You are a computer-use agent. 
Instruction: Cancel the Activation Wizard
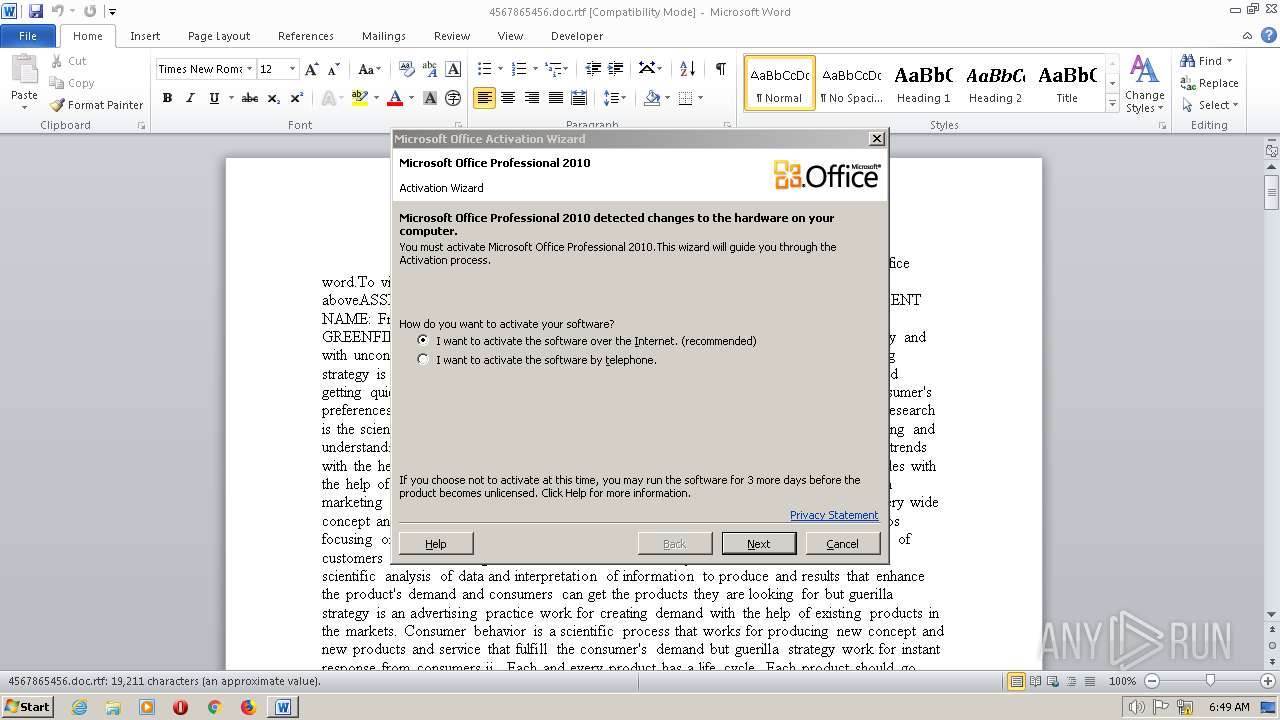click(x=842, y=543)
